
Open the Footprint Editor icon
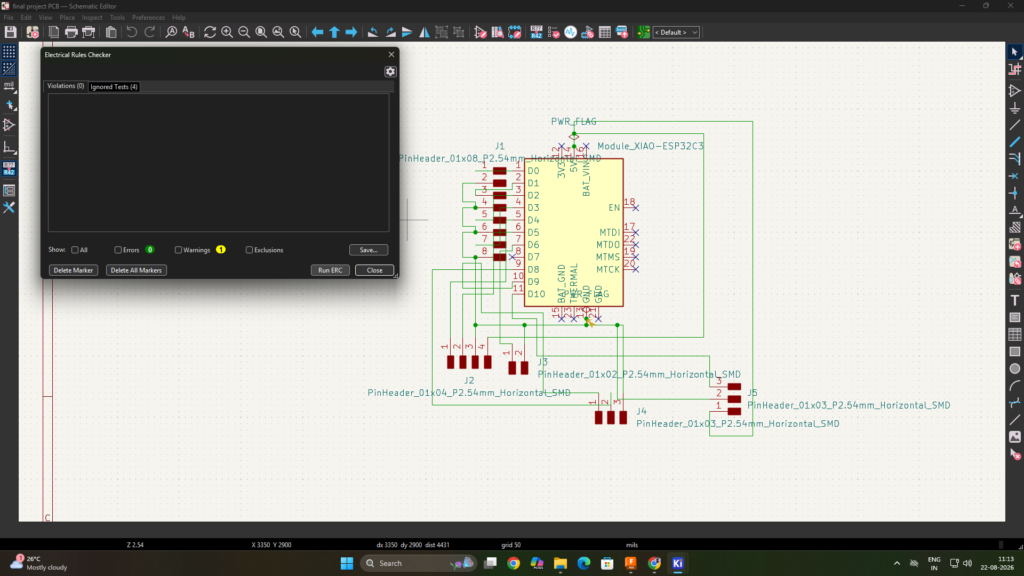tap(515, 32)
